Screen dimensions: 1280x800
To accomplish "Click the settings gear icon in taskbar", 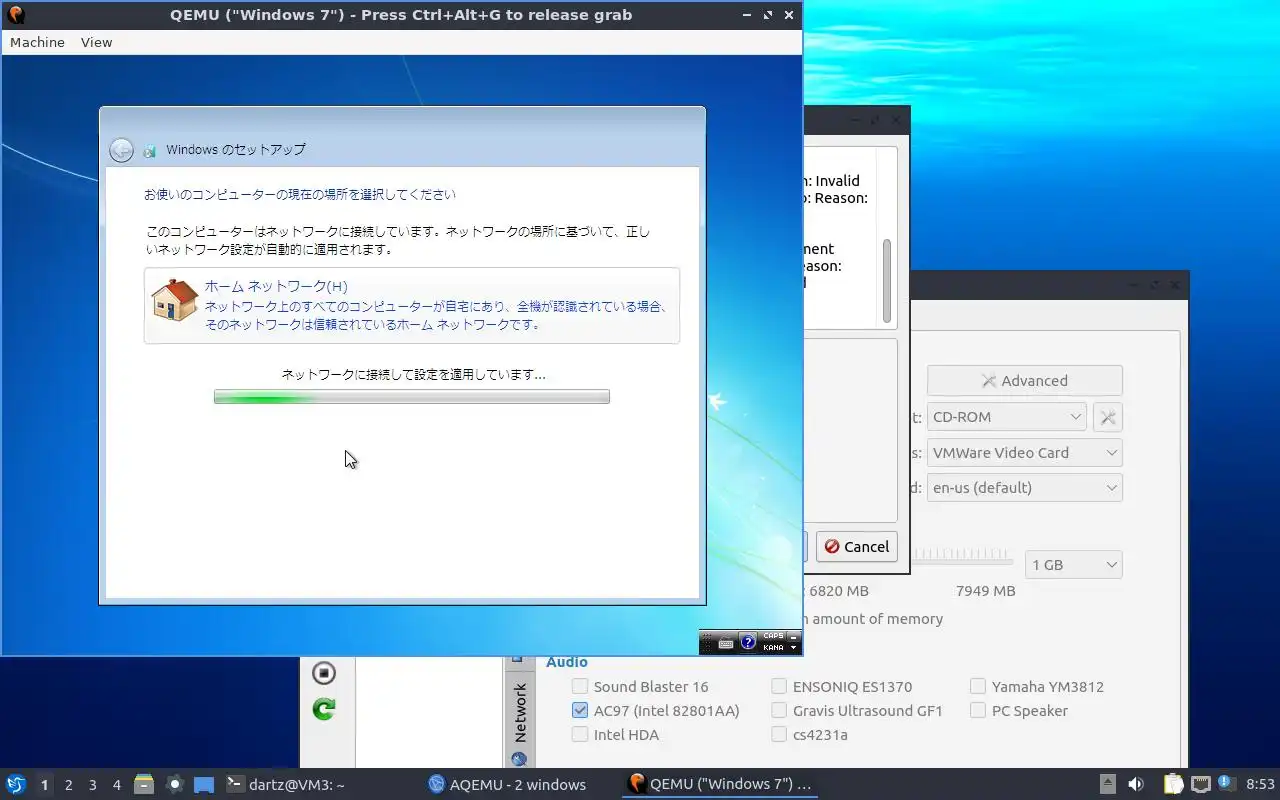I will tap(174, 784).
